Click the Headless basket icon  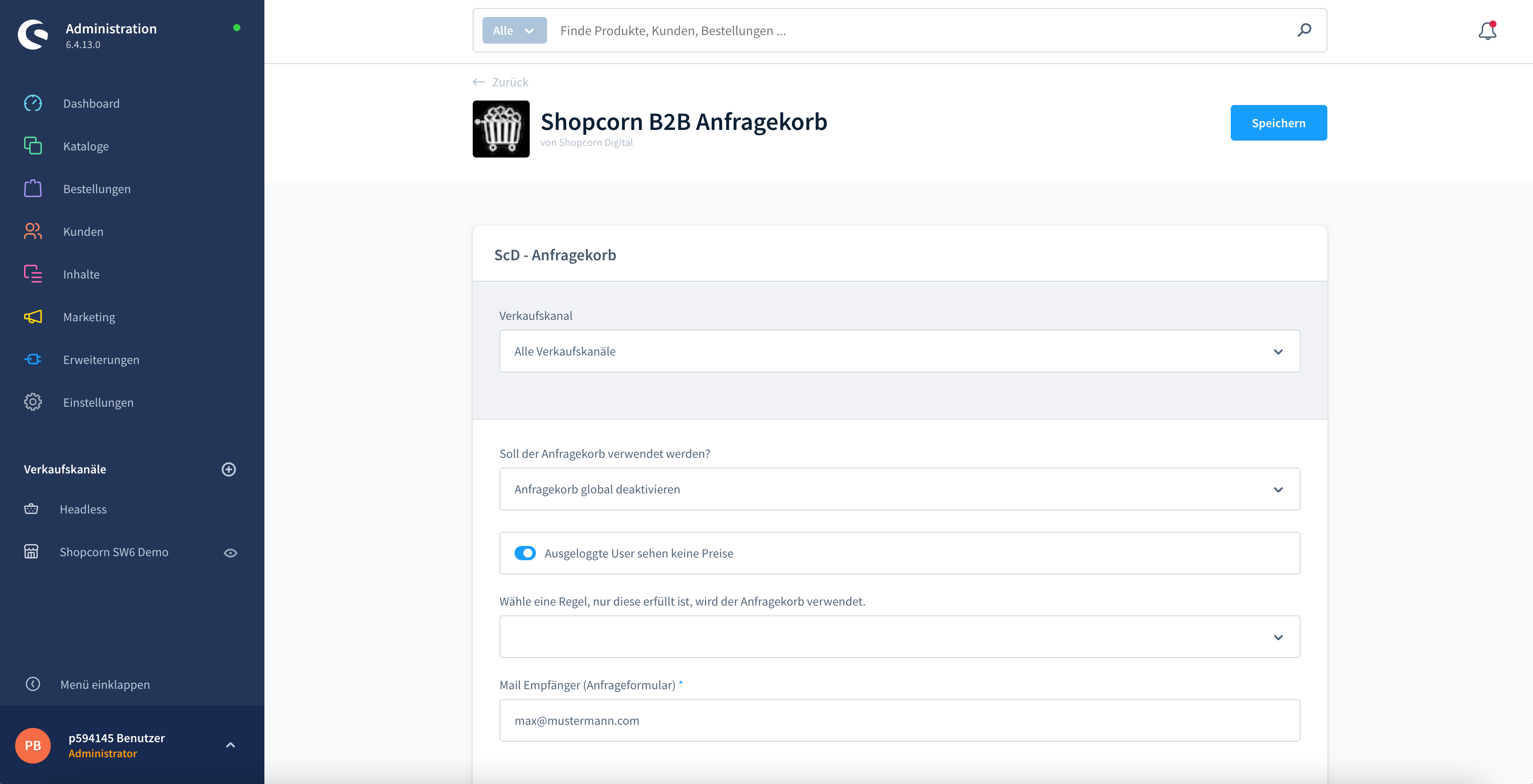(x=31, y=509)
